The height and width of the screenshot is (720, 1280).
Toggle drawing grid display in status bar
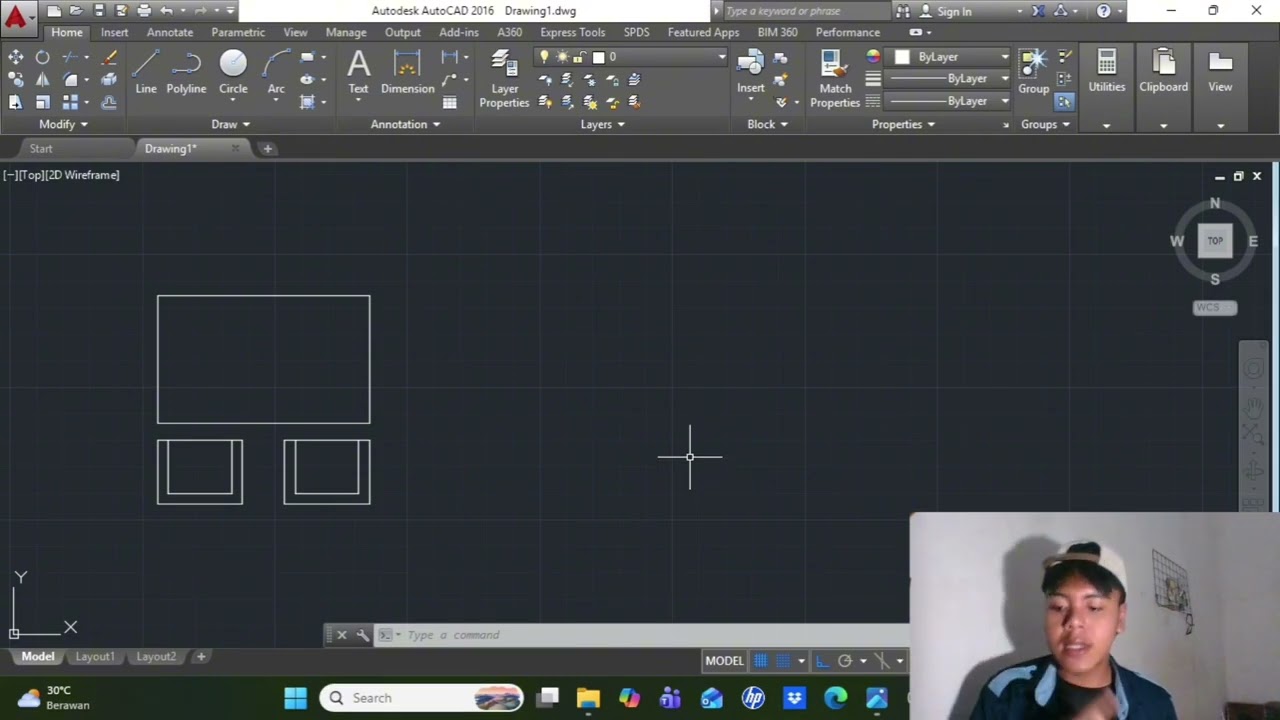tap(761, 661)
